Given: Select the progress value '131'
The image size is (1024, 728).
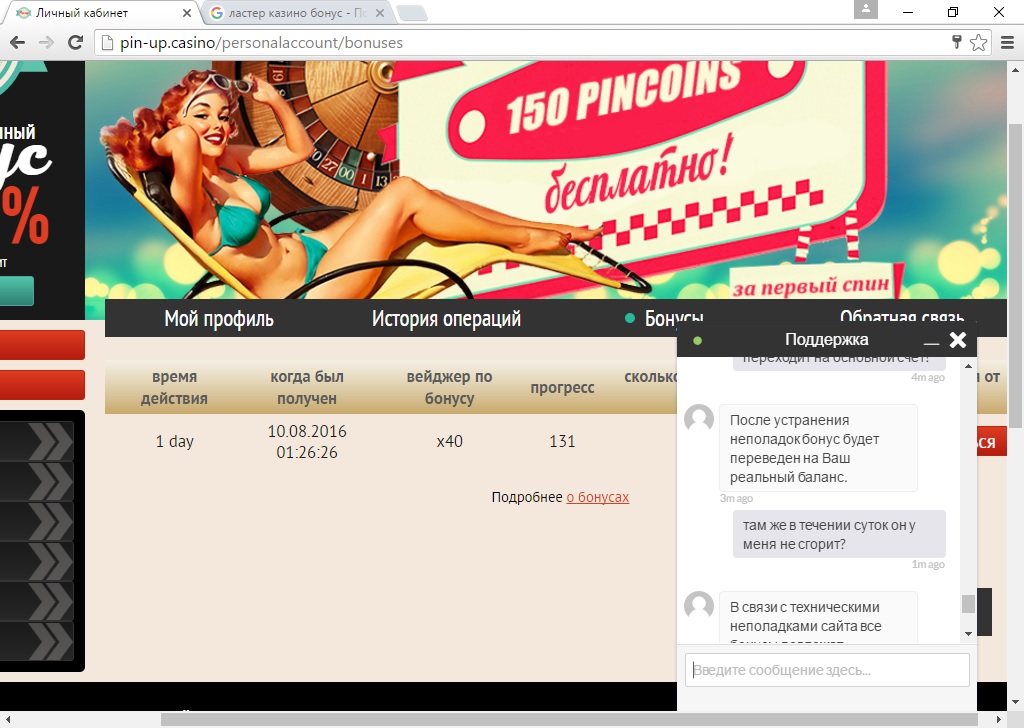Looking at the screenshot, I should tap(562, 441).
